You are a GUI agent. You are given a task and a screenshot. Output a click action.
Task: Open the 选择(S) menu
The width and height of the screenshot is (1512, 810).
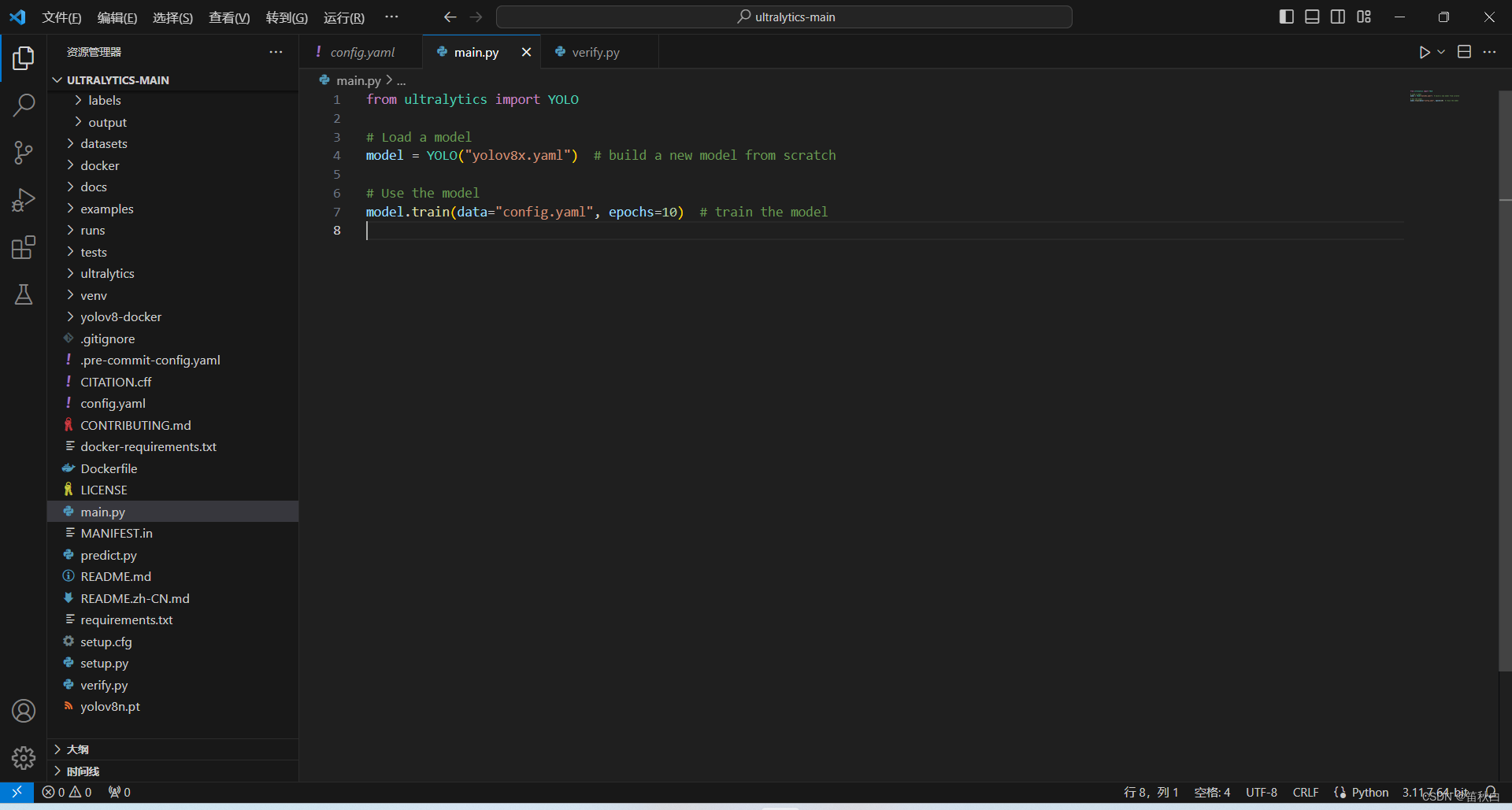[172, 17]
